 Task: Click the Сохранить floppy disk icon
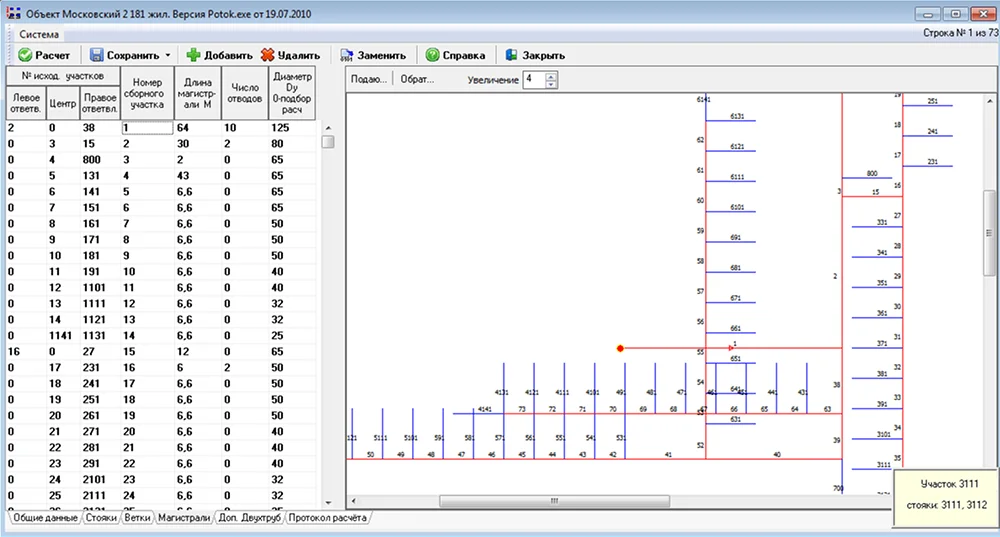pyautogui.click(x=97, y=56)
